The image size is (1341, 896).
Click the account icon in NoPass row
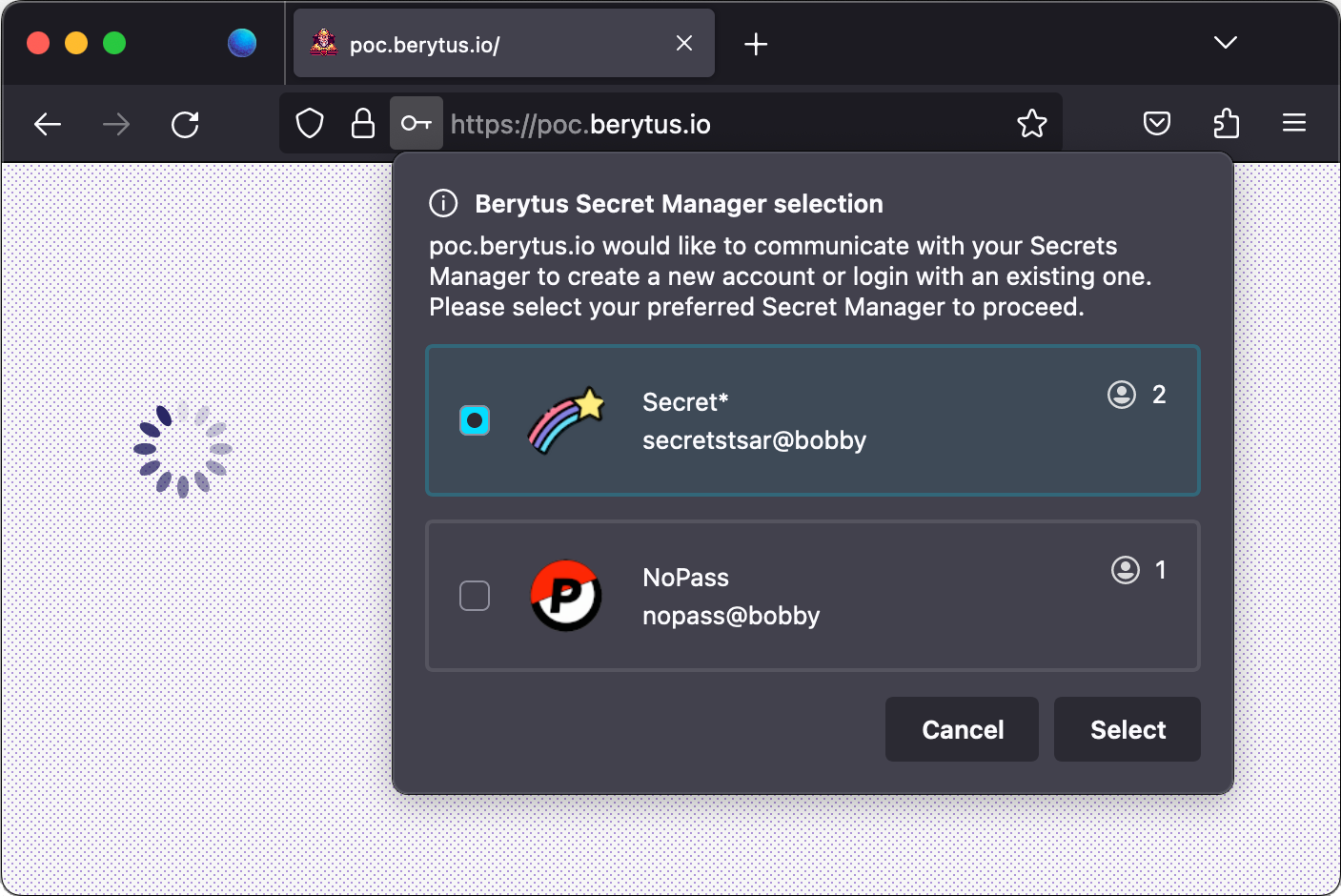tap(1126, 570)
